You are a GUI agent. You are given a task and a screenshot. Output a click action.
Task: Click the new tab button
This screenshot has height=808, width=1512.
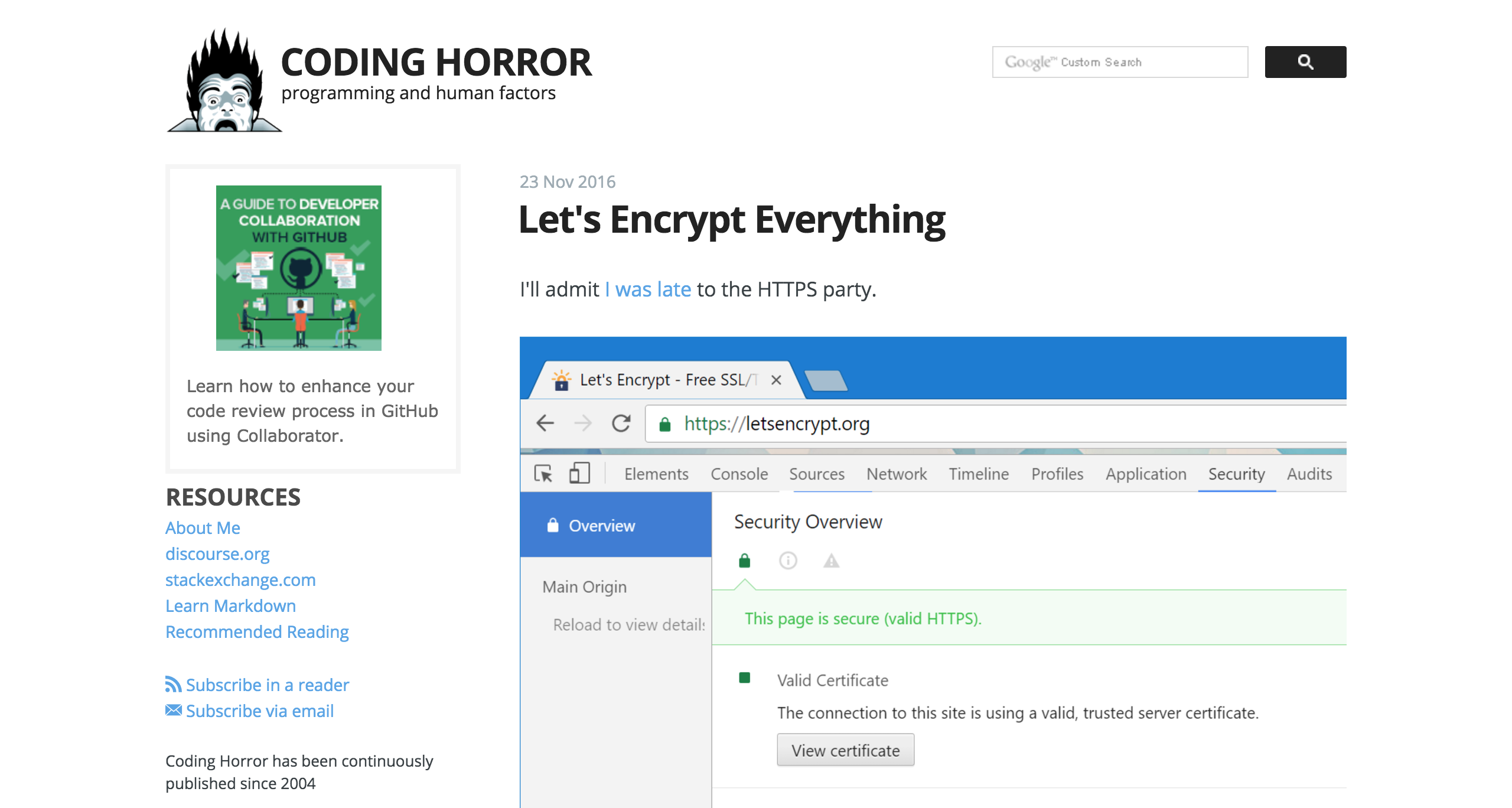point(826,380)
